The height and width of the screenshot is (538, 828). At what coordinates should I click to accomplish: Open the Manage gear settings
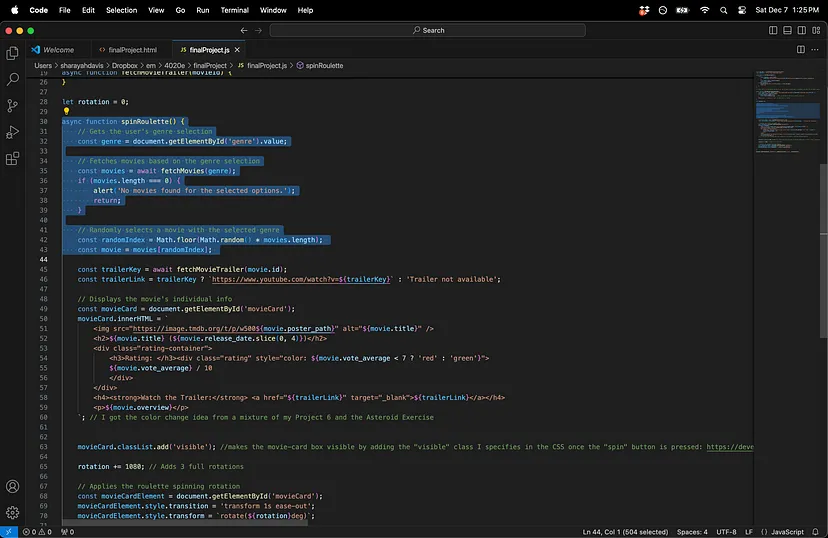click(x=13, y=512)
